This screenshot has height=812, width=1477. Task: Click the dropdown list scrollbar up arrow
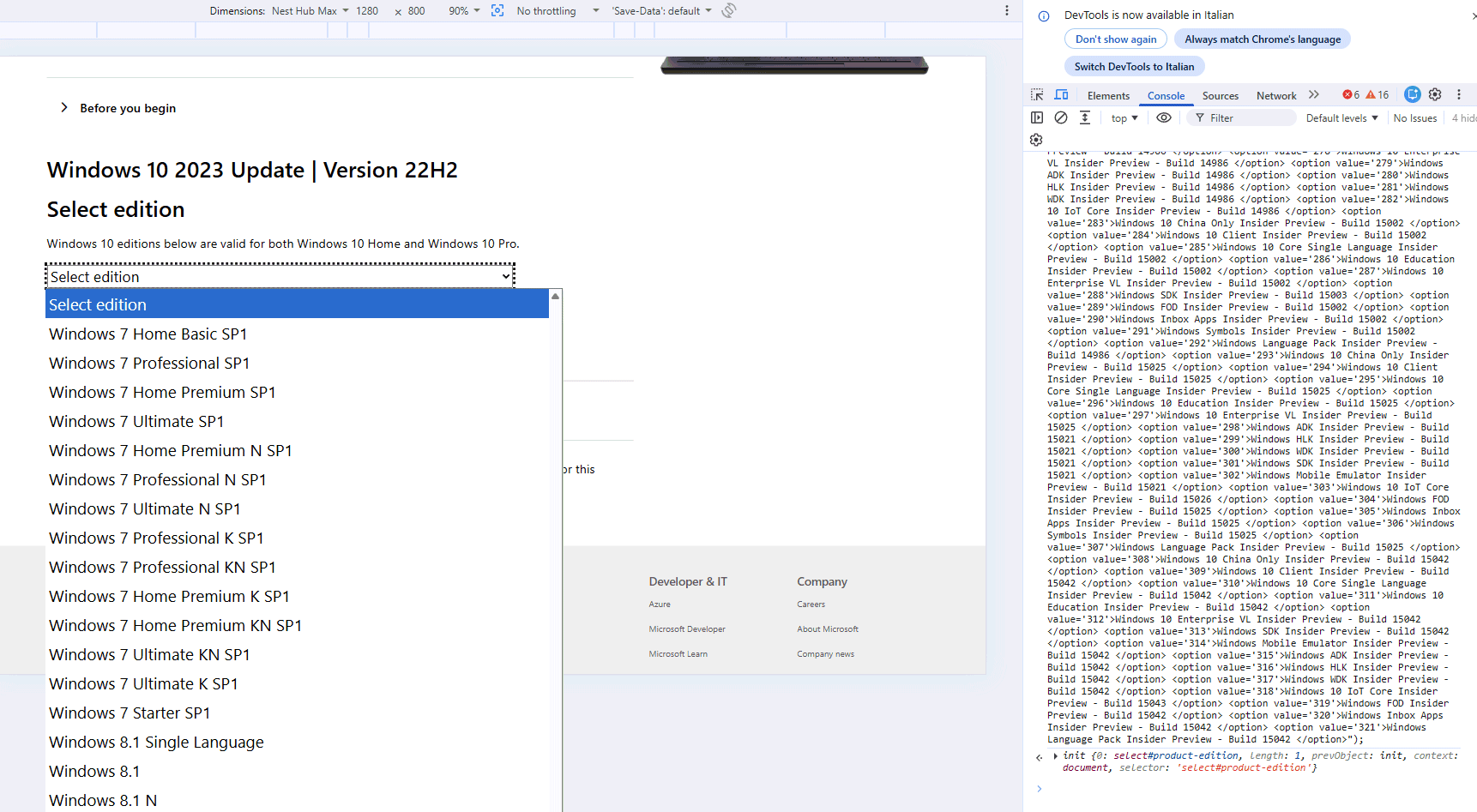pyautogui.click(x=556, y=296)
